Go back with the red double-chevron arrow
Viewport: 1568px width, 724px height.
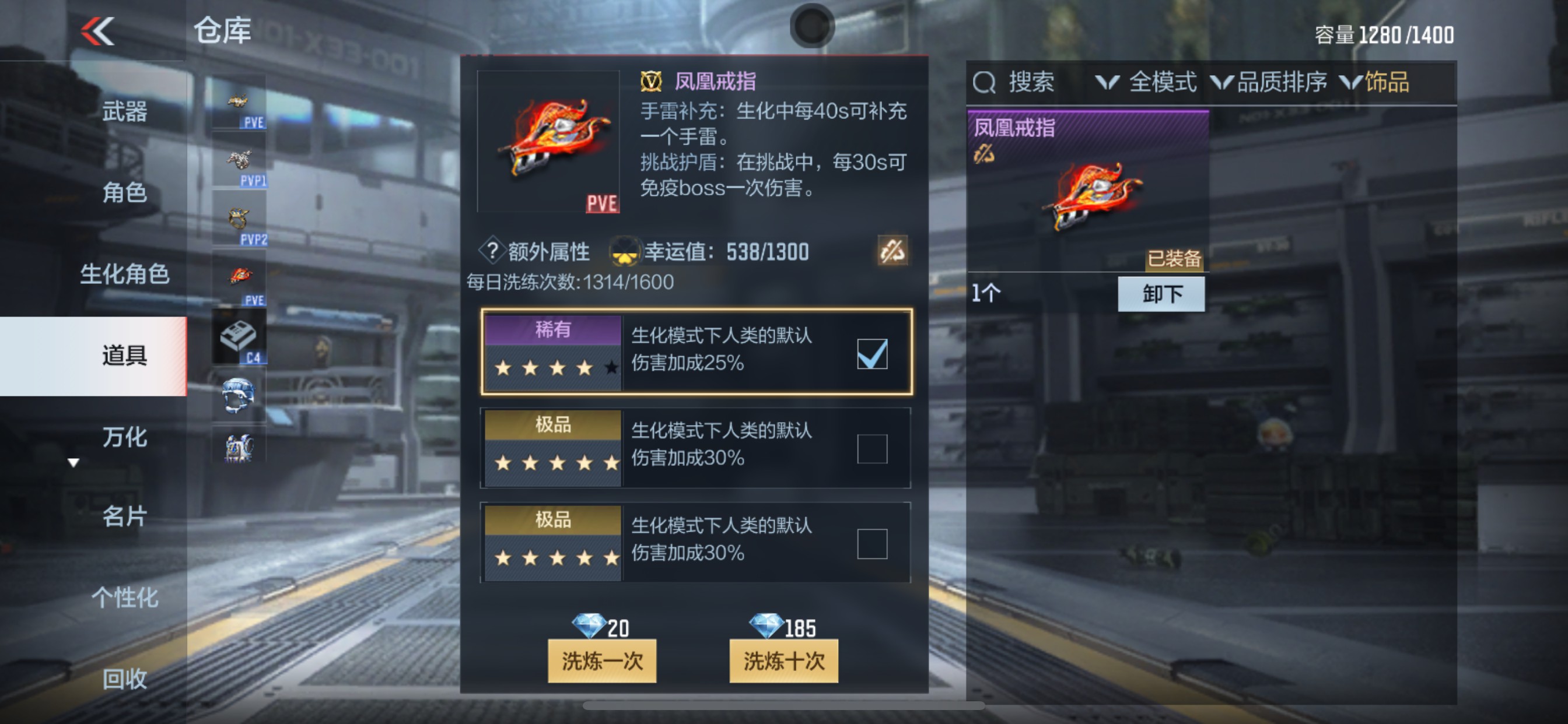click(x=97, y=31)
